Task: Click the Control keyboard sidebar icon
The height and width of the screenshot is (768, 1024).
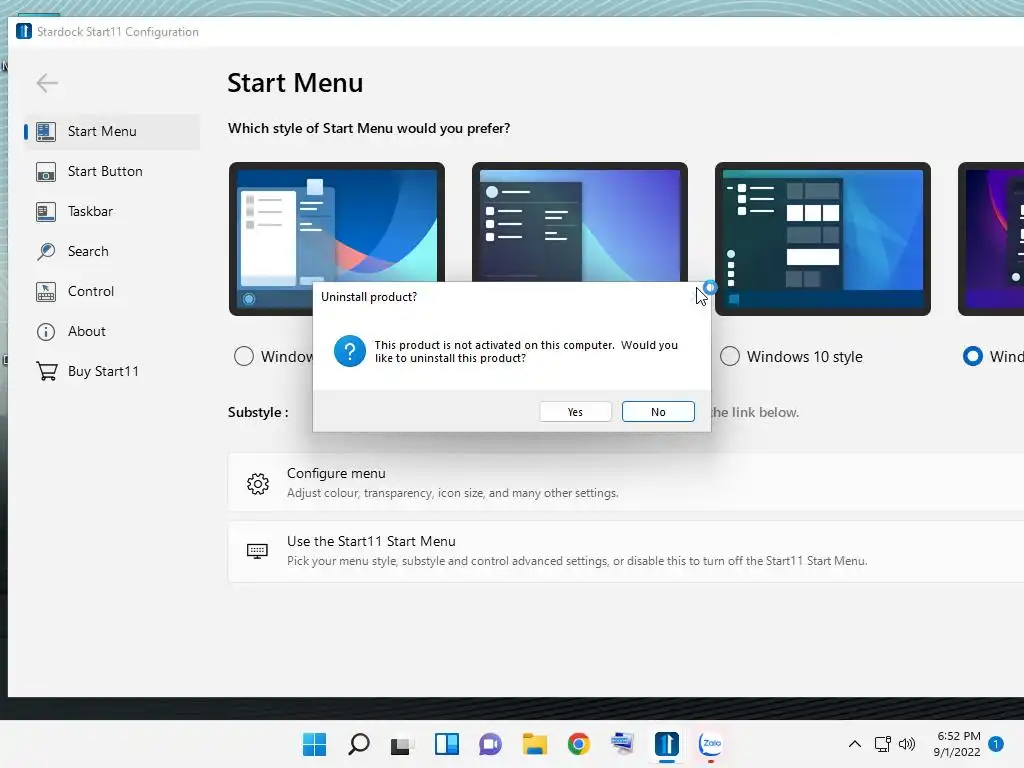Action: point(46,291)
